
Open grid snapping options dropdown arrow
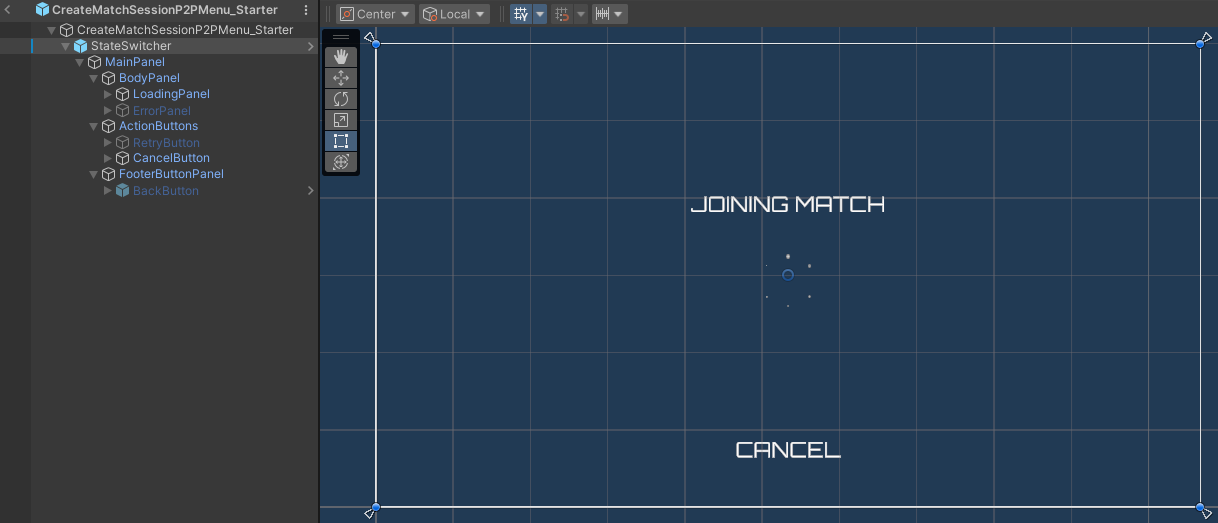(x=581, y=14)
